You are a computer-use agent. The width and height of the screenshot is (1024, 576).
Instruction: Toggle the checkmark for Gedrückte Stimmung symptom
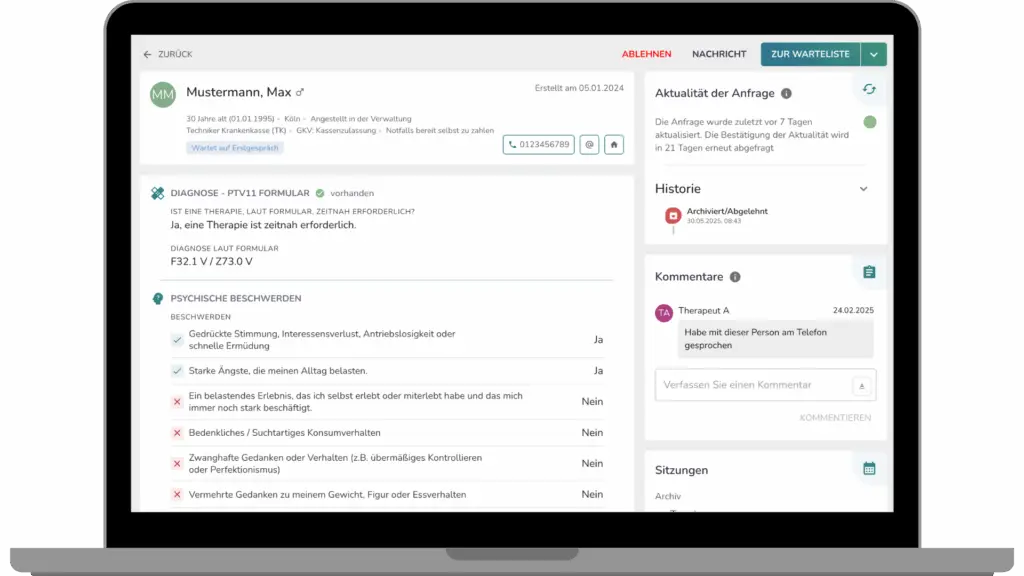point(177,340)
